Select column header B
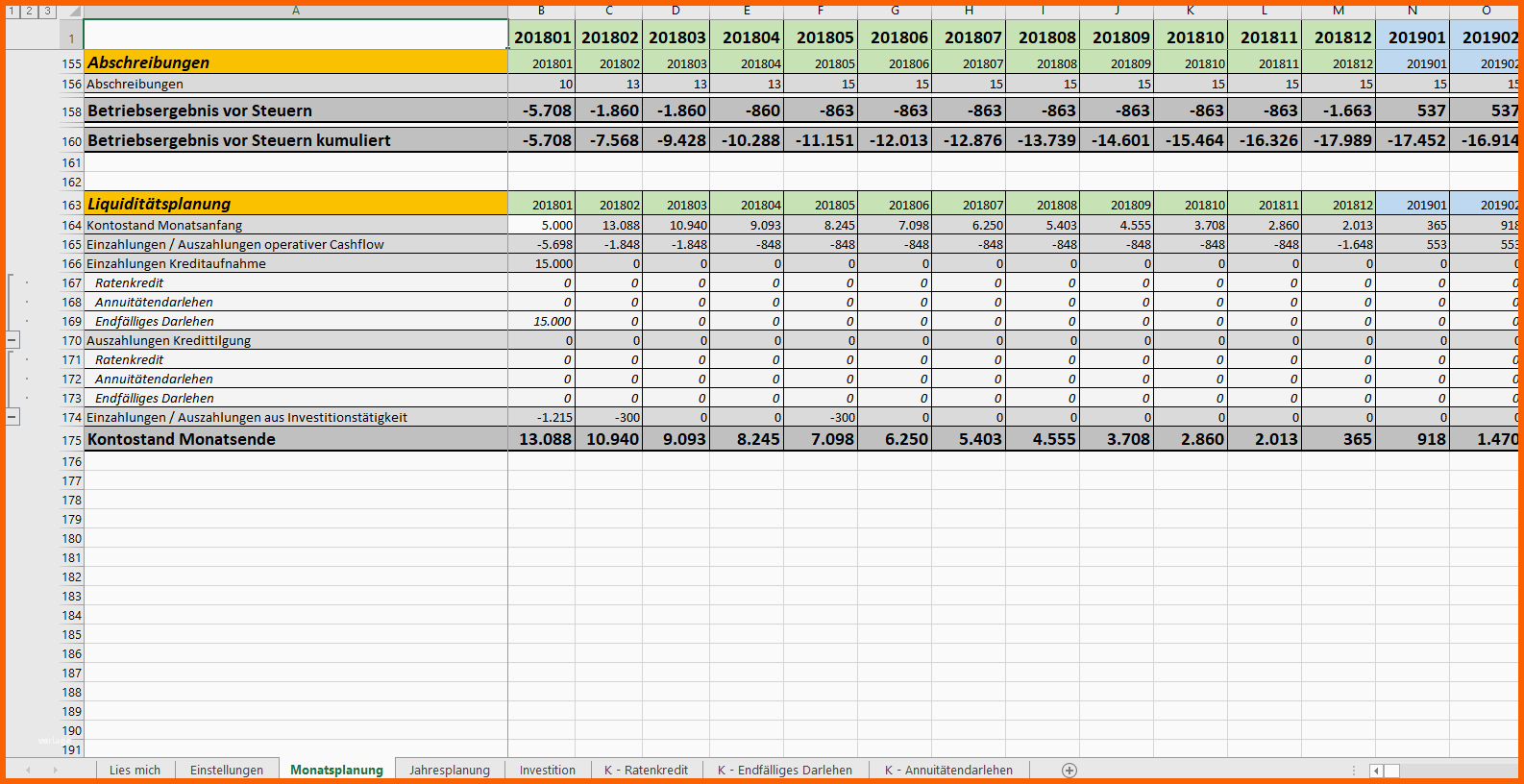This screenshot has height=784, width=1524. pos(541,11)
